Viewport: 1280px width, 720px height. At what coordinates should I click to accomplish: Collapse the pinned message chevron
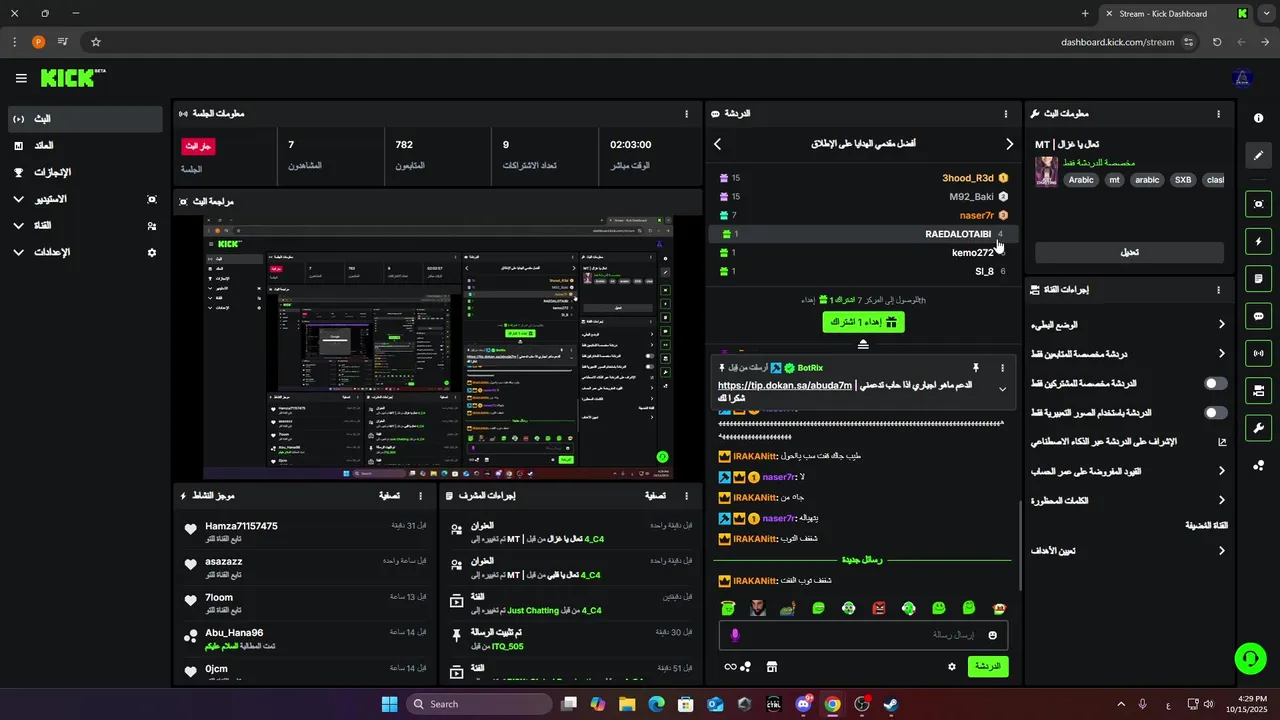[1002, 389]
